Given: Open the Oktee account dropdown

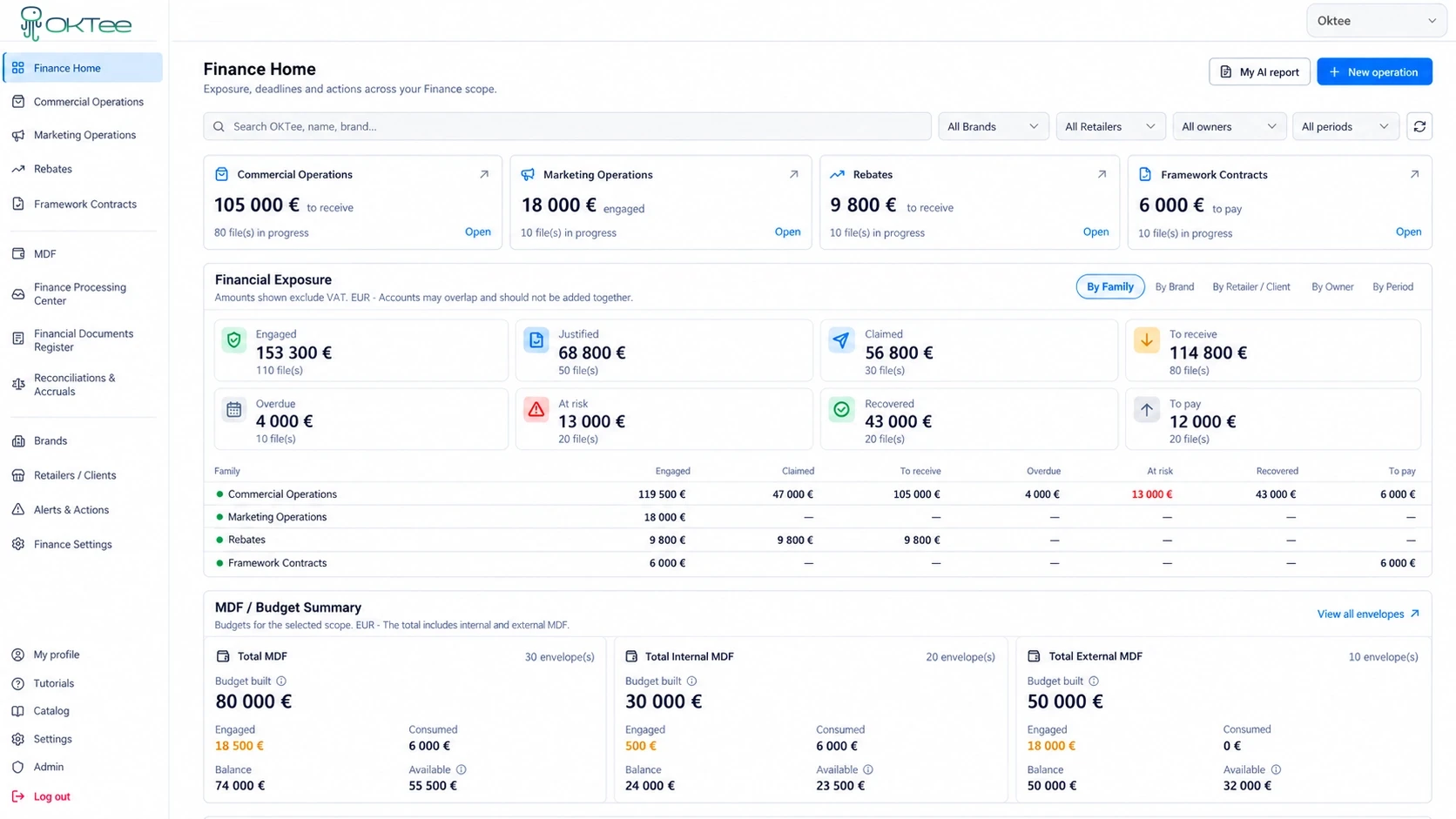Looking at the screenshot, I should point(1376,21).
